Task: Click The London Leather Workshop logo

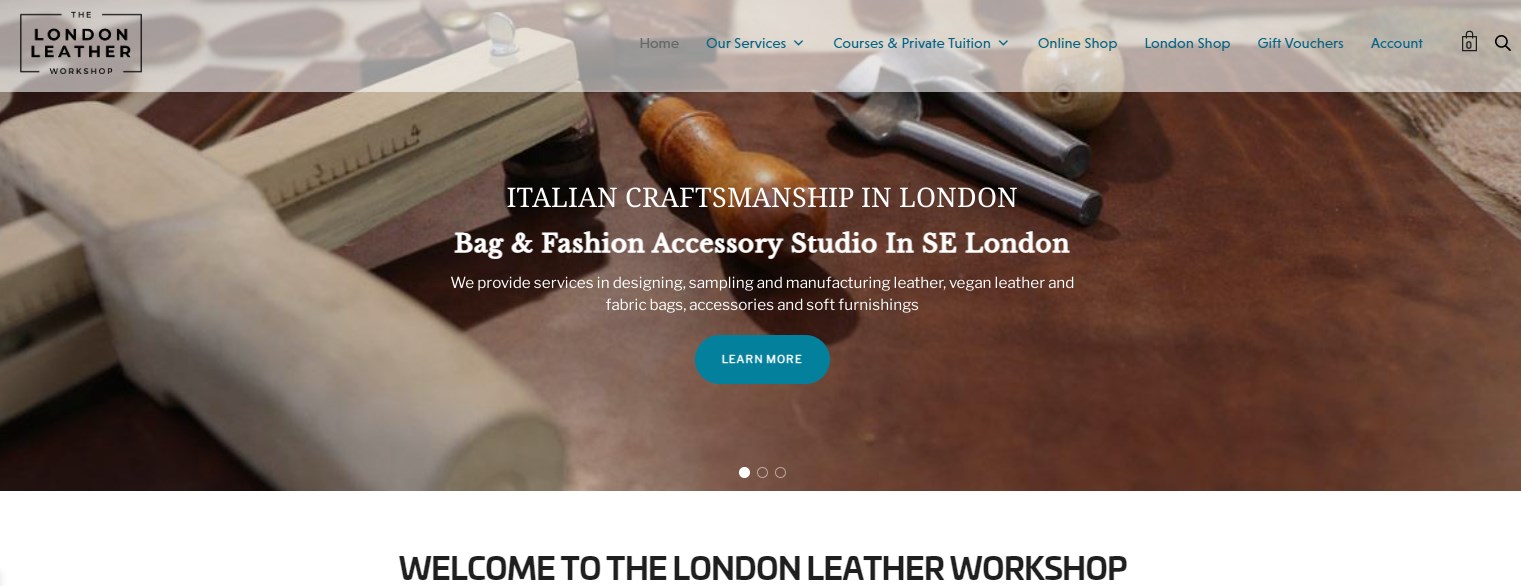Action: 81,43
